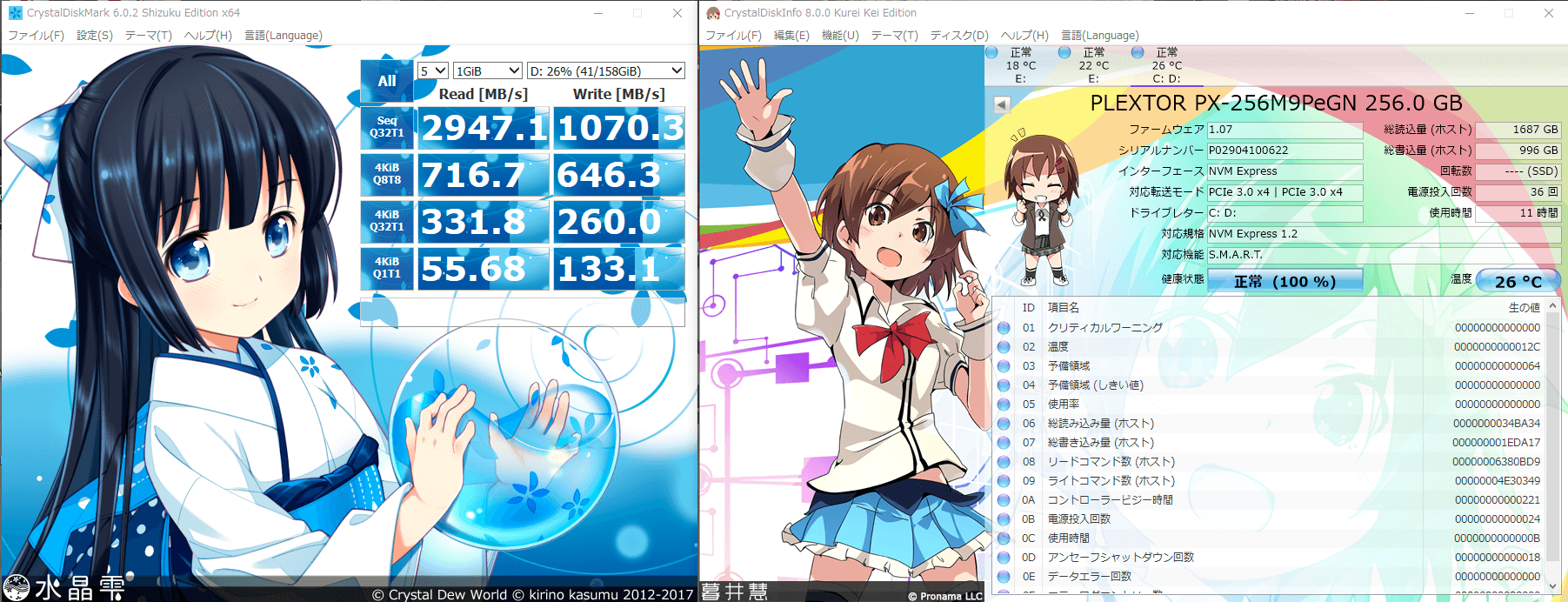Screen dimensions: 1568x602
Task: Click the 26 °C temperature button
Action: pyautogui.click(x=1518, y=281)
